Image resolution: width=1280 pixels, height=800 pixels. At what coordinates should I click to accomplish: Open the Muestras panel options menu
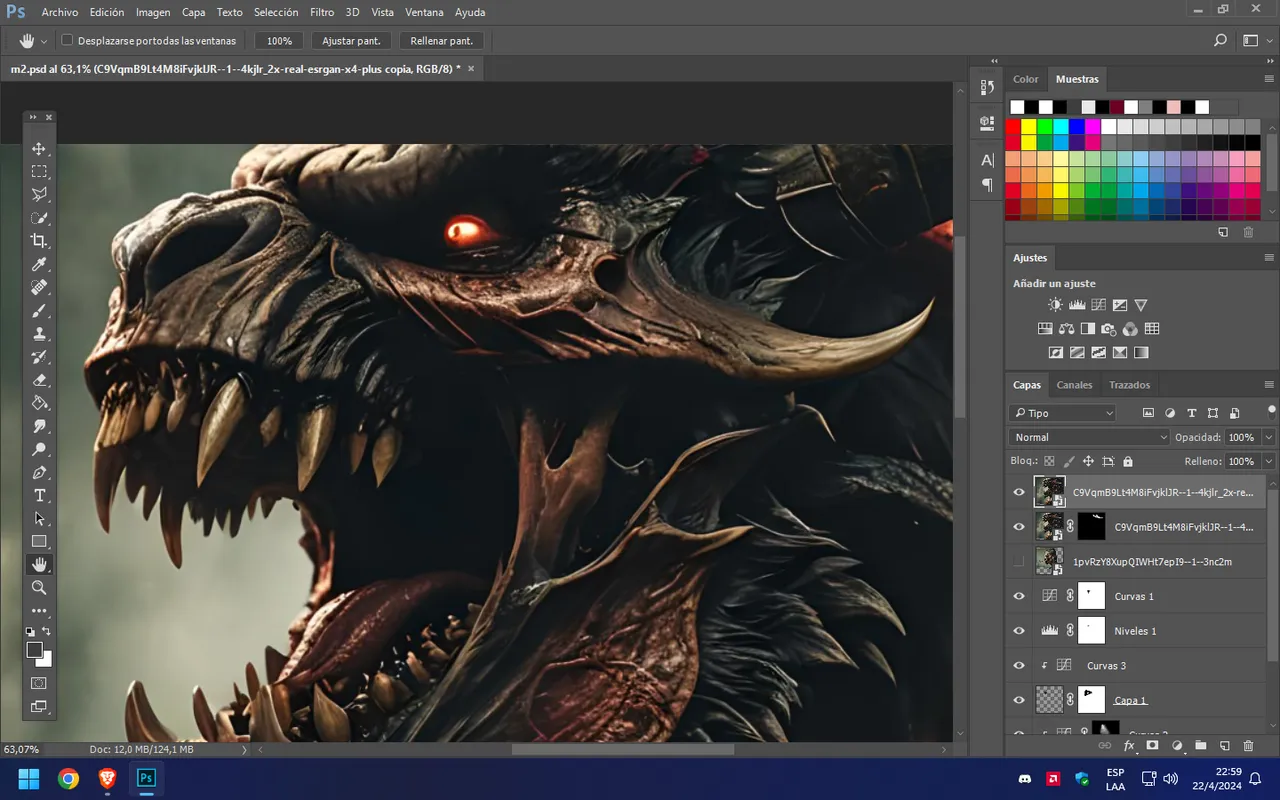pyautogui.click(x=1269, y=79)
